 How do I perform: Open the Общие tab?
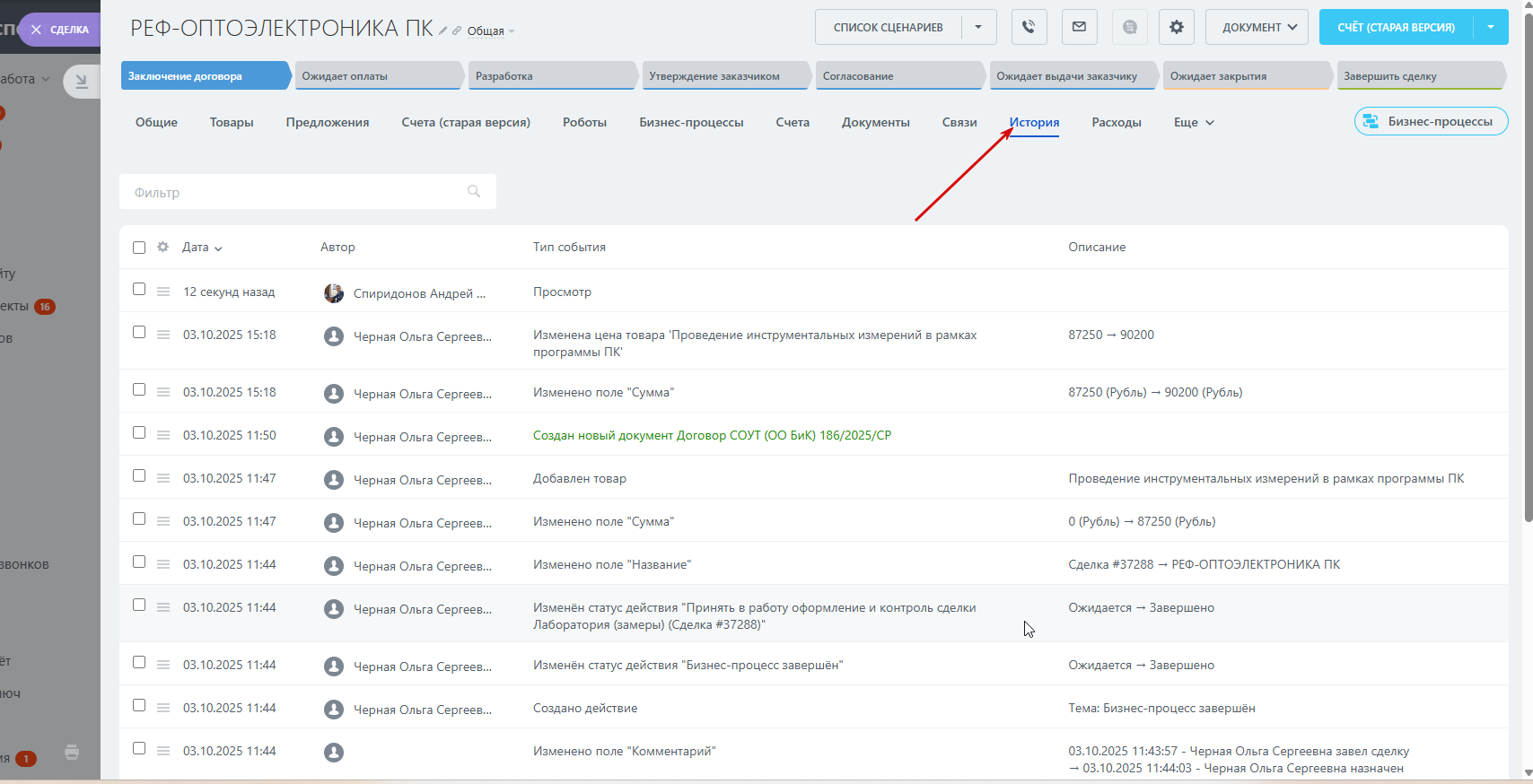coord(156,122)
